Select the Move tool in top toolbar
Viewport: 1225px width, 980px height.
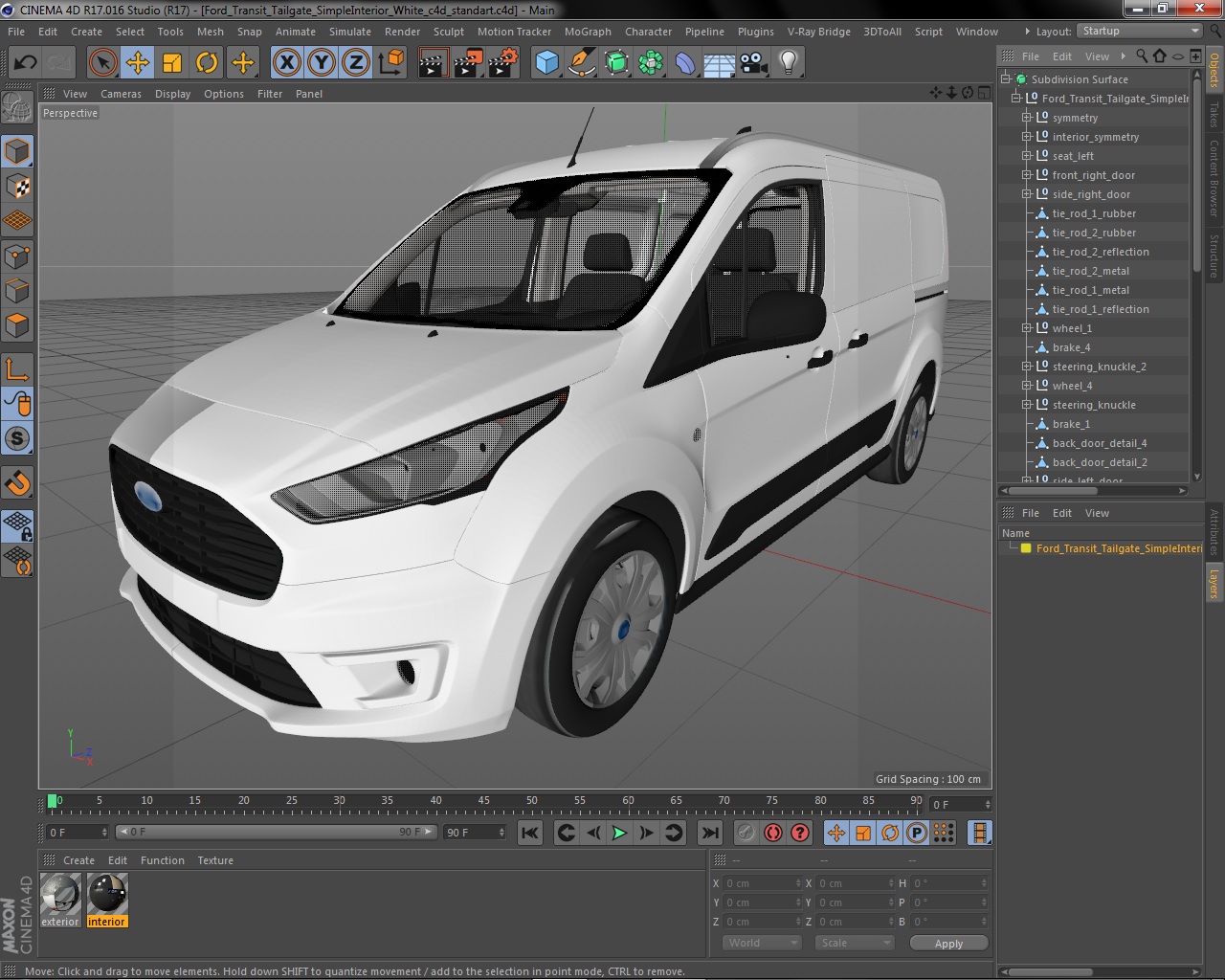138,63
